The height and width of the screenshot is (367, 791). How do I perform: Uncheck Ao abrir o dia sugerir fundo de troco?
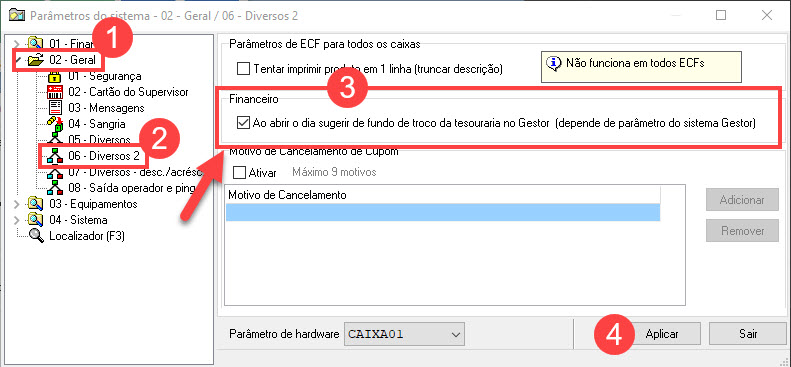click(x=243, y=123)
